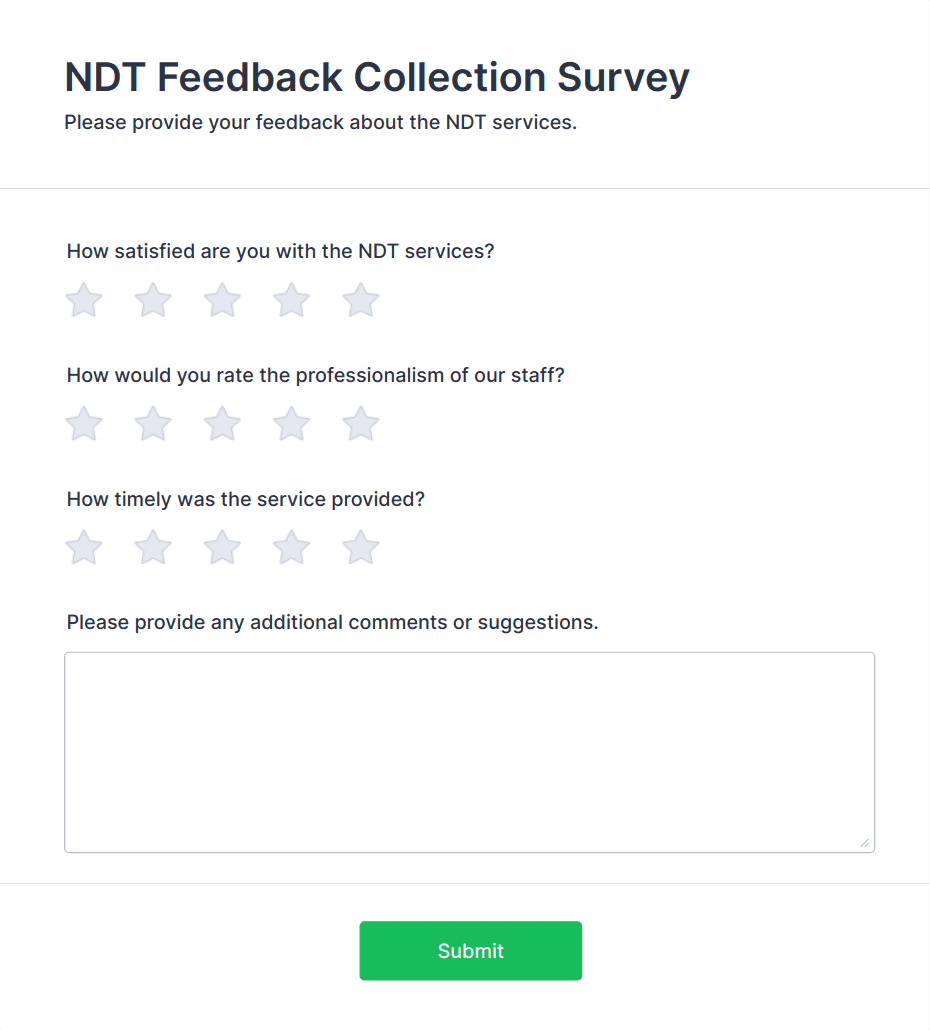The width and height of the screenshot is (930, 1030).
Task: Select three stars for service timeliness
Action: pos(222,547)
